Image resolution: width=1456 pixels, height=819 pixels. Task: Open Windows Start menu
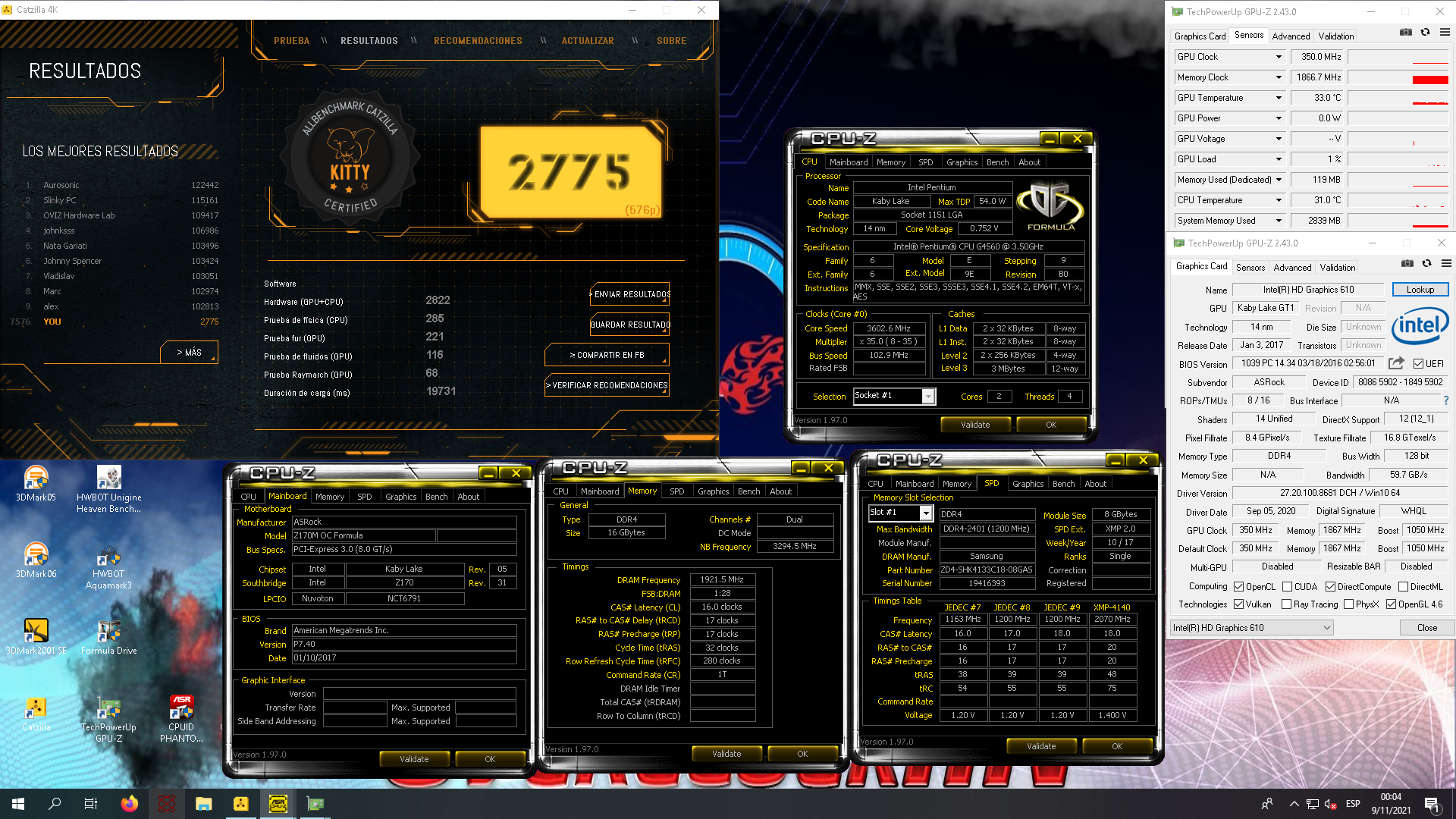coord(18,804)
